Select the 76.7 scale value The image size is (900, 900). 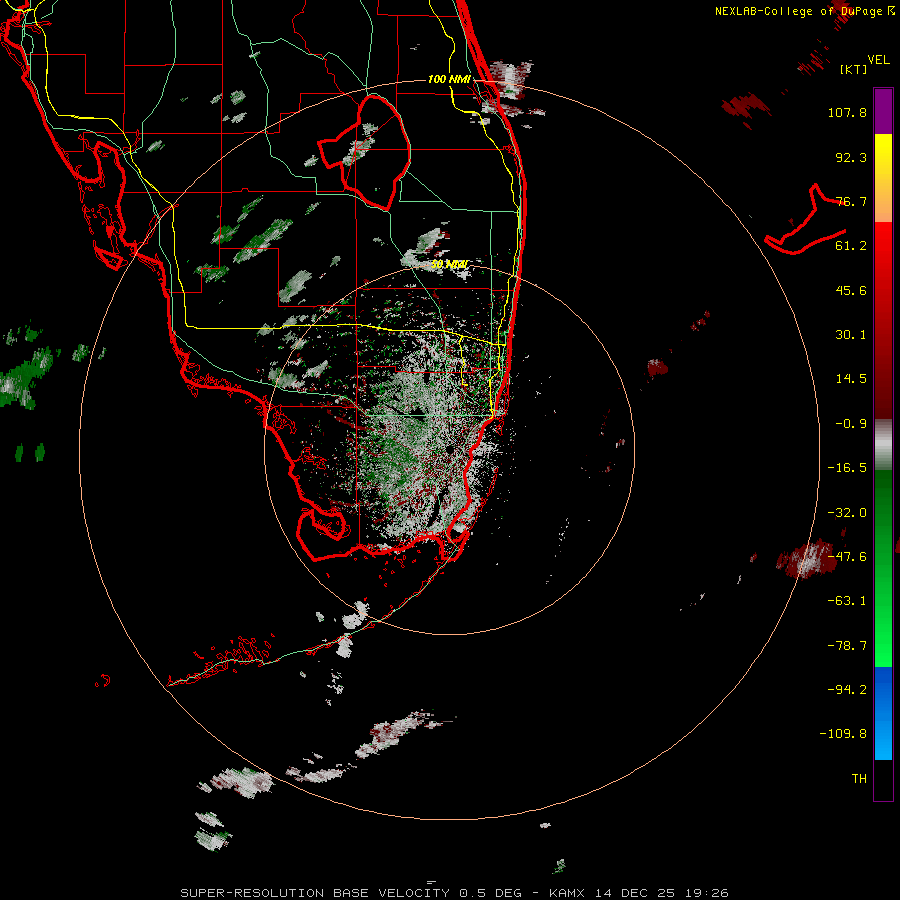851,201
